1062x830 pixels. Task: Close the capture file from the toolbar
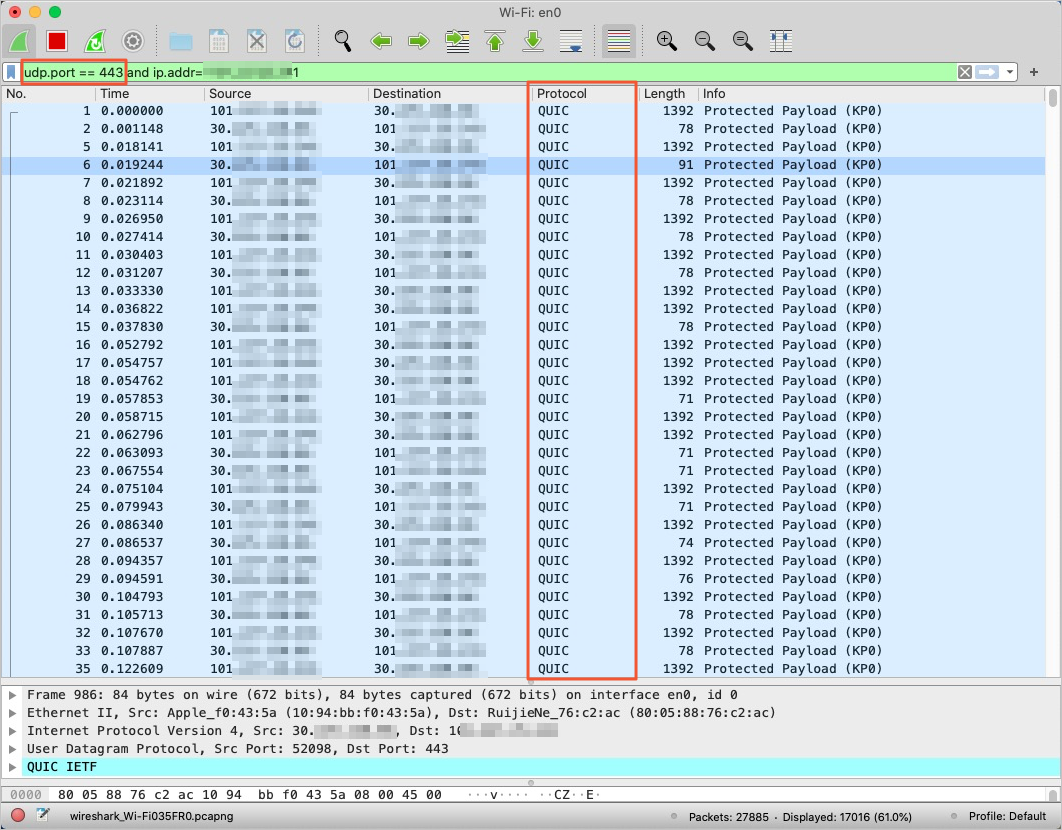click(257, 41)
